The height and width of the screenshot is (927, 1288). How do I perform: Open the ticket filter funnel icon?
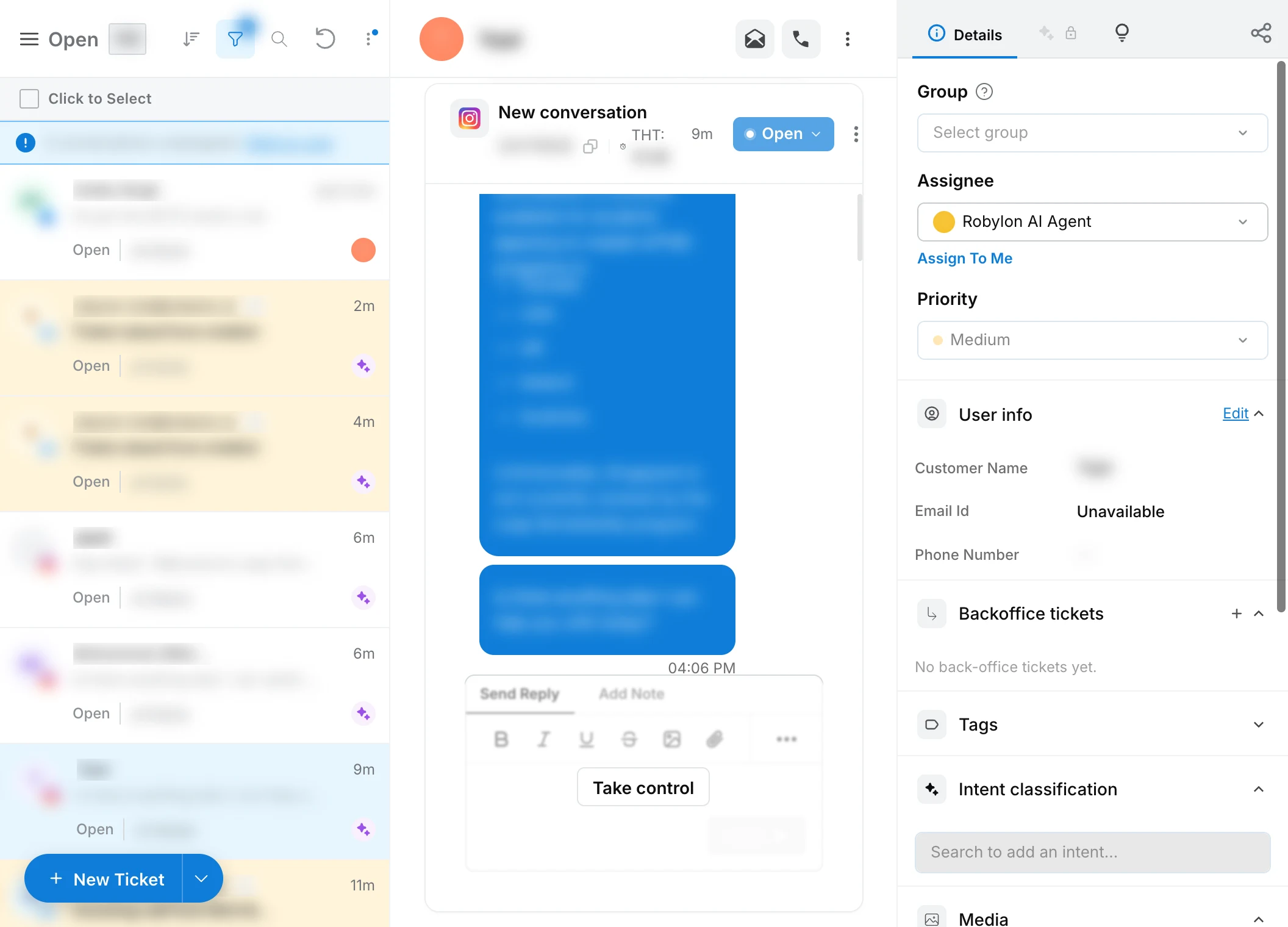235,39
